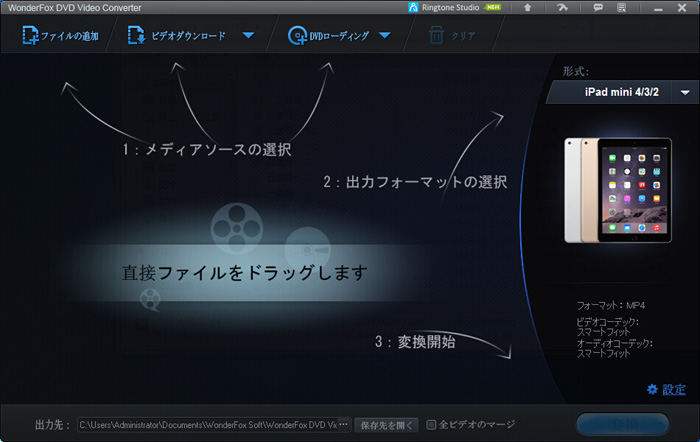
Task: Click the DVDローディング button
Action: click(x=329, y=35)
